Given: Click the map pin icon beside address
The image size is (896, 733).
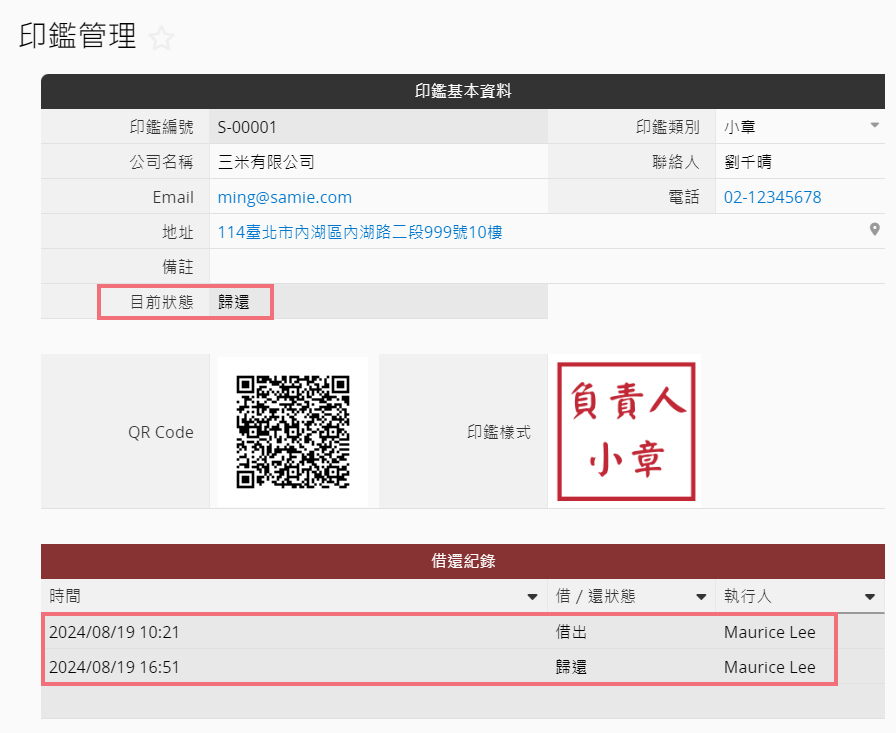Looking at the screenshot, I should pyautogui.click(x=875, y=230).
